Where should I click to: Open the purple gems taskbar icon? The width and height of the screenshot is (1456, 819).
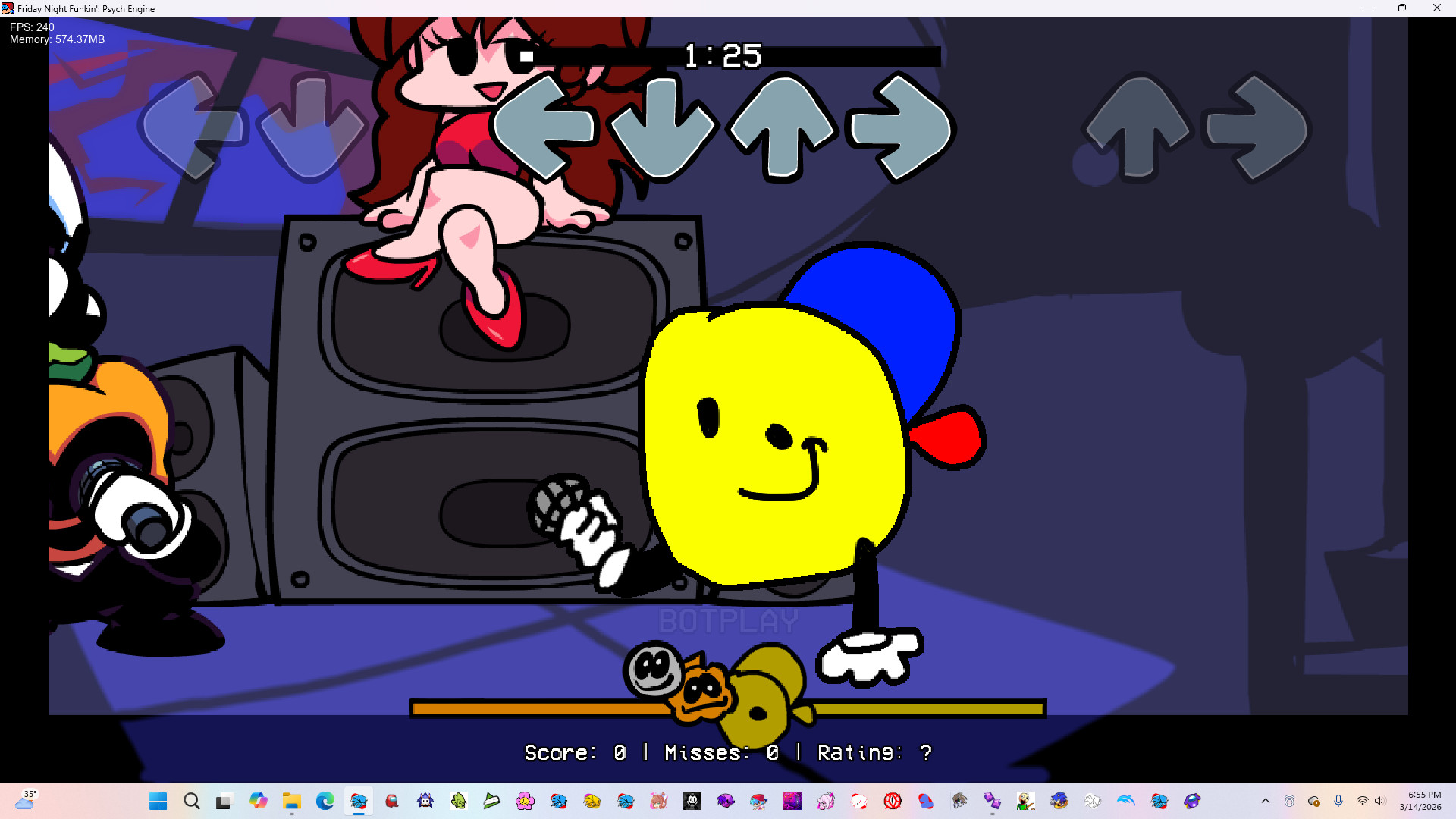992,801
